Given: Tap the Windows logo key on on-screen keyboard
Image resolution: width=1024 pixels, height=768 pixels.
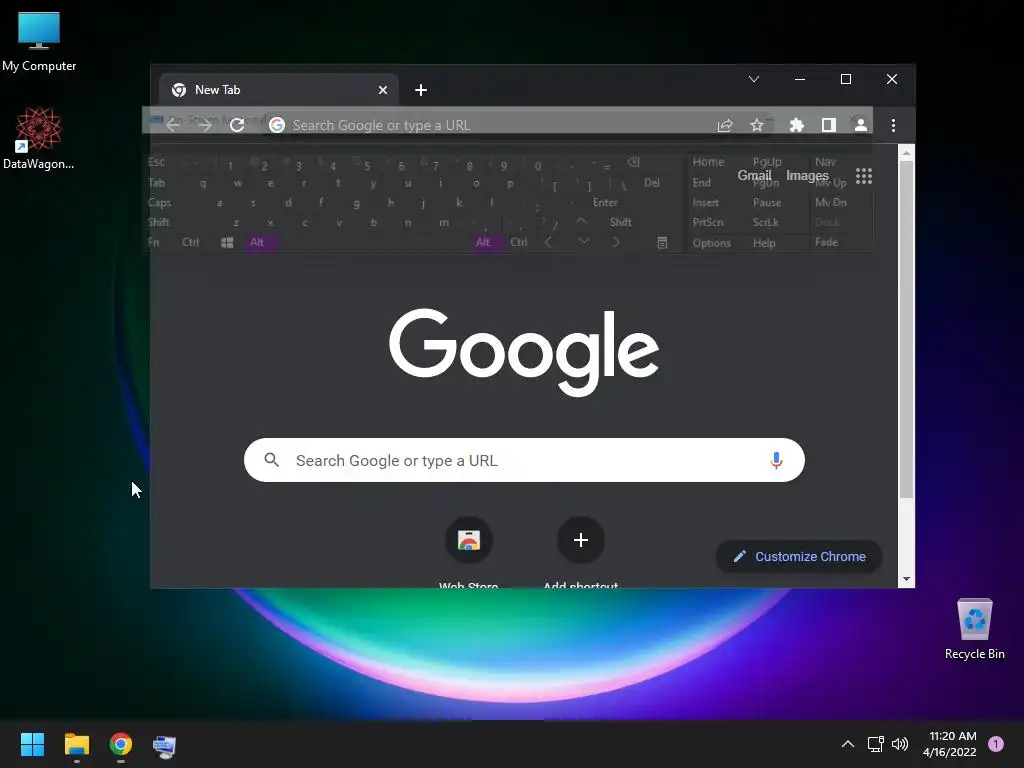Looking at the screenshot, I should 227,242.
